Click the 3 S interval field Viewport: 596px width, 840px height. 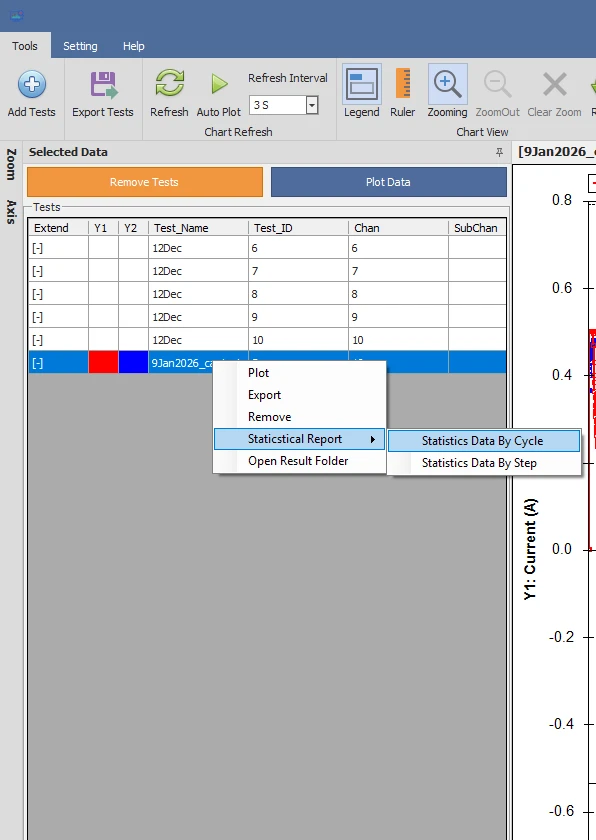point(277,105)
